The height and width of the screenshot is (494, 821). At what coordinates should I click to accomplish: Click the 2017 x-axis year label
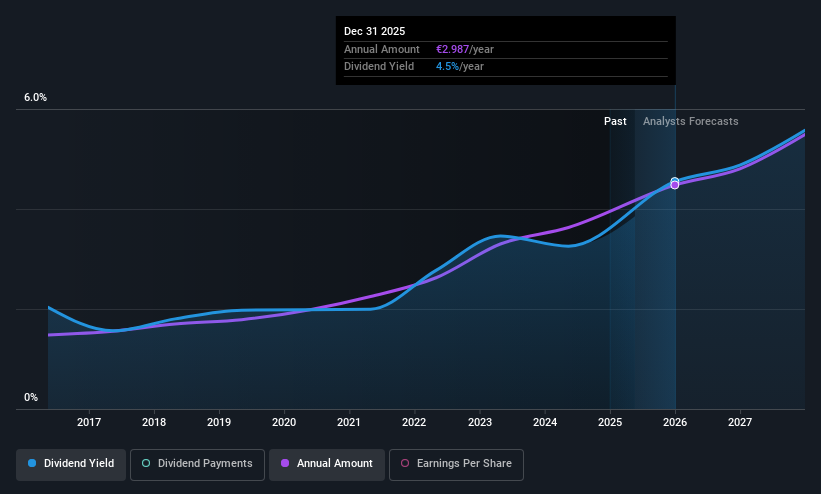coord(88,422)
